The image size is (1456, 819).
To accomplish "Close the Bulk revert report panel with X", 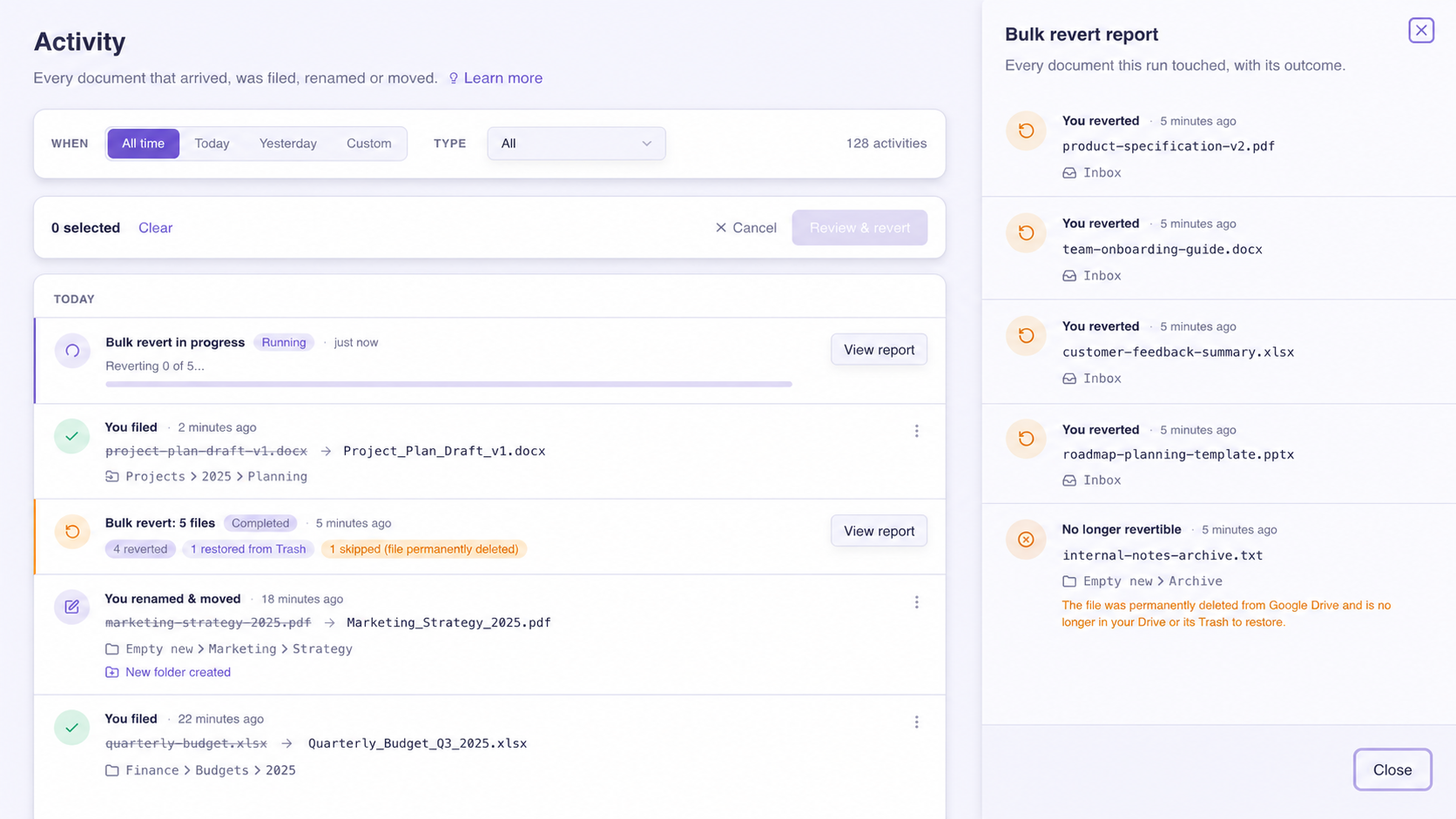I will click(x=1421, y=30).
